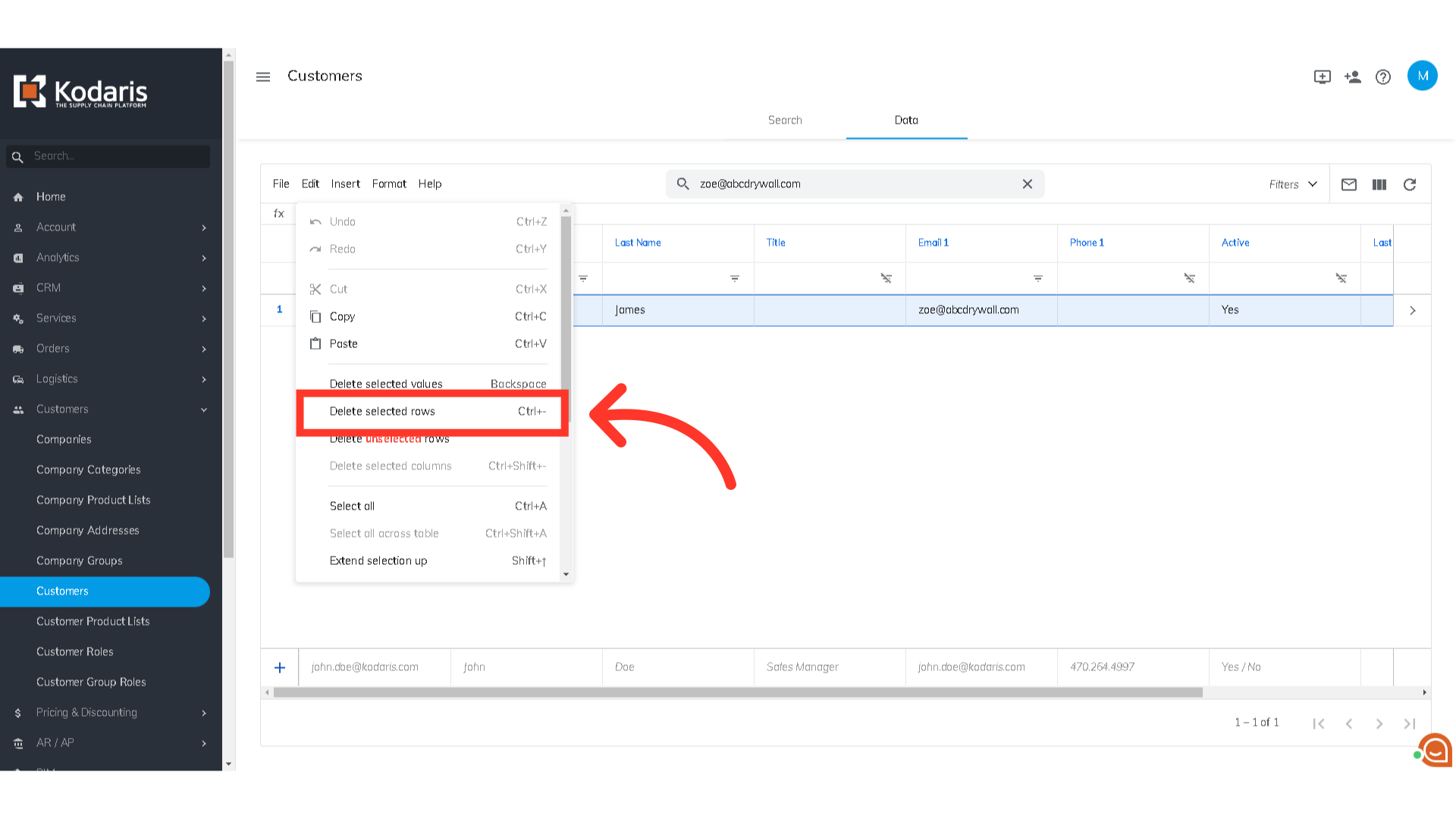Click the add user icon
1456x819 pixels.
[x=1352, y=77]
